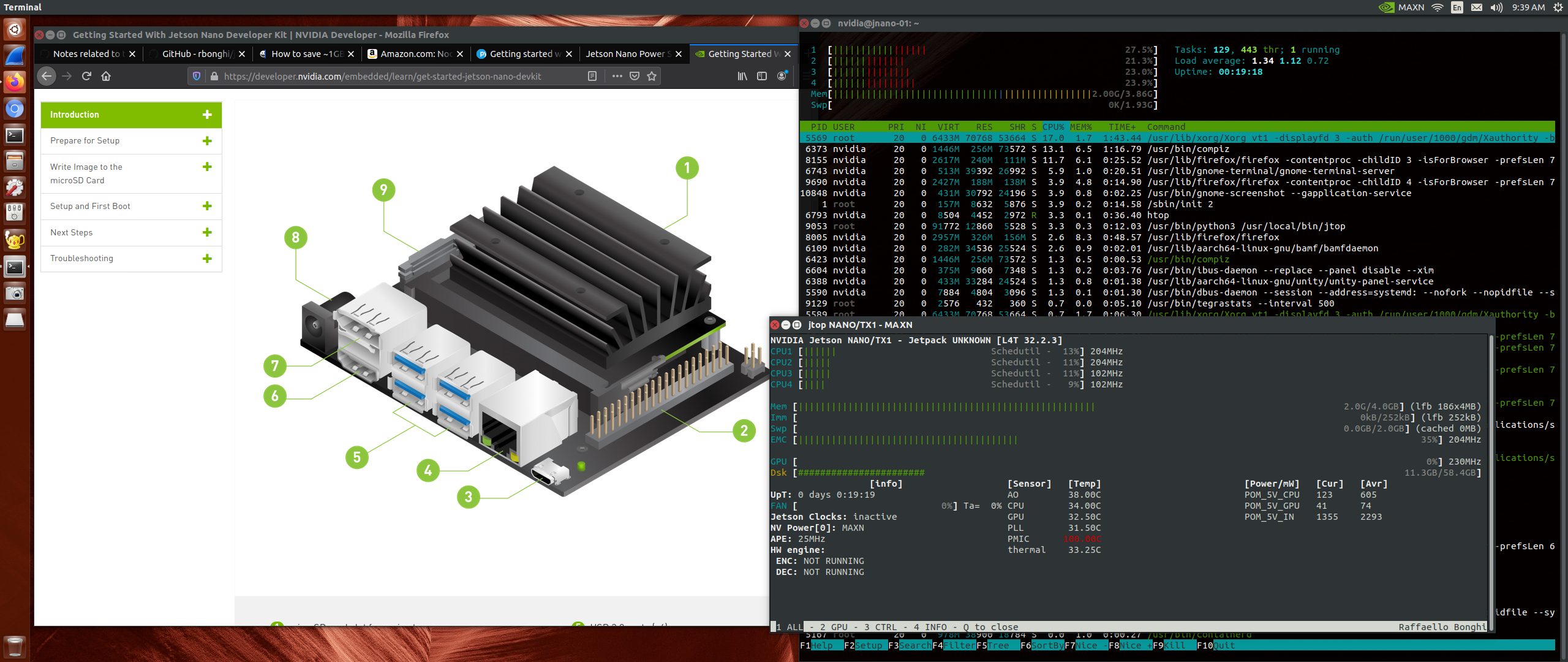
Task: Open the file cabinet Files launcher
Action: point(15,161)
